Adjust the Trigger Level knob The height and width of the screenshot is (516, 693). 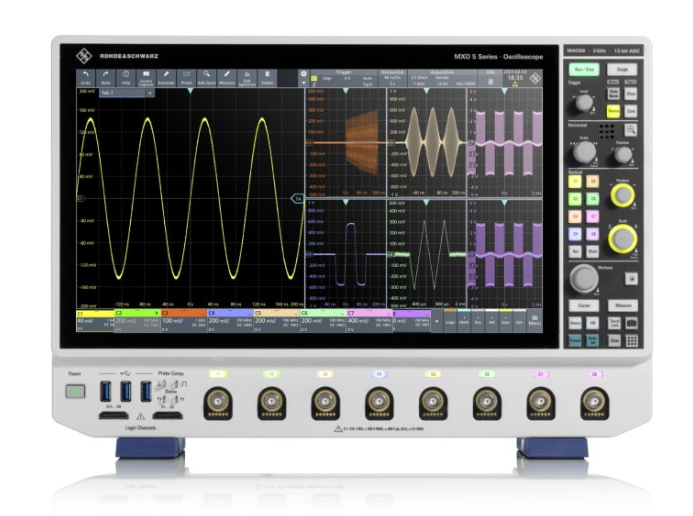coord(584,102)
